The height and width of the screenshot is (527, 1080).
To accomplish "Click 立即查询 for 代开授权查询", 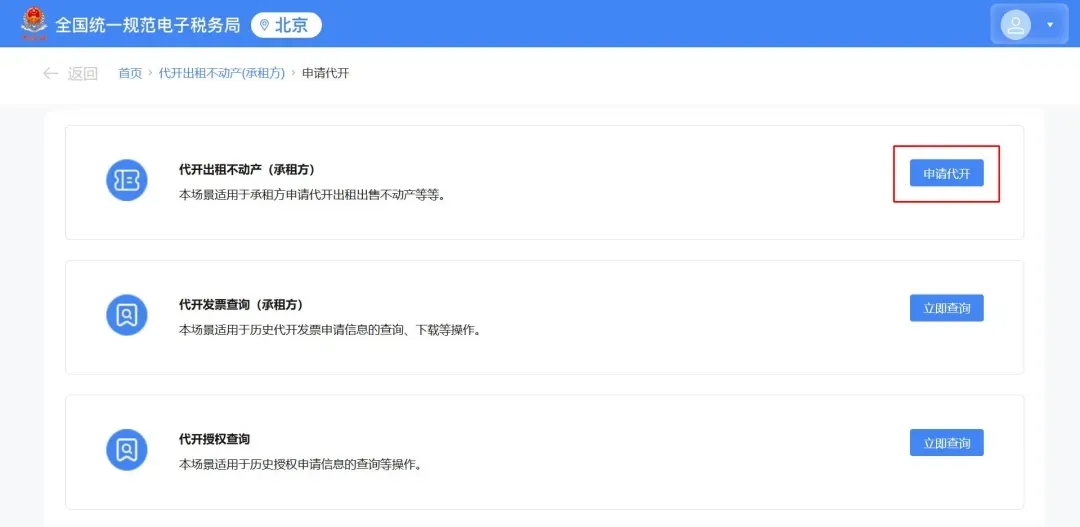I will (946, 442).
